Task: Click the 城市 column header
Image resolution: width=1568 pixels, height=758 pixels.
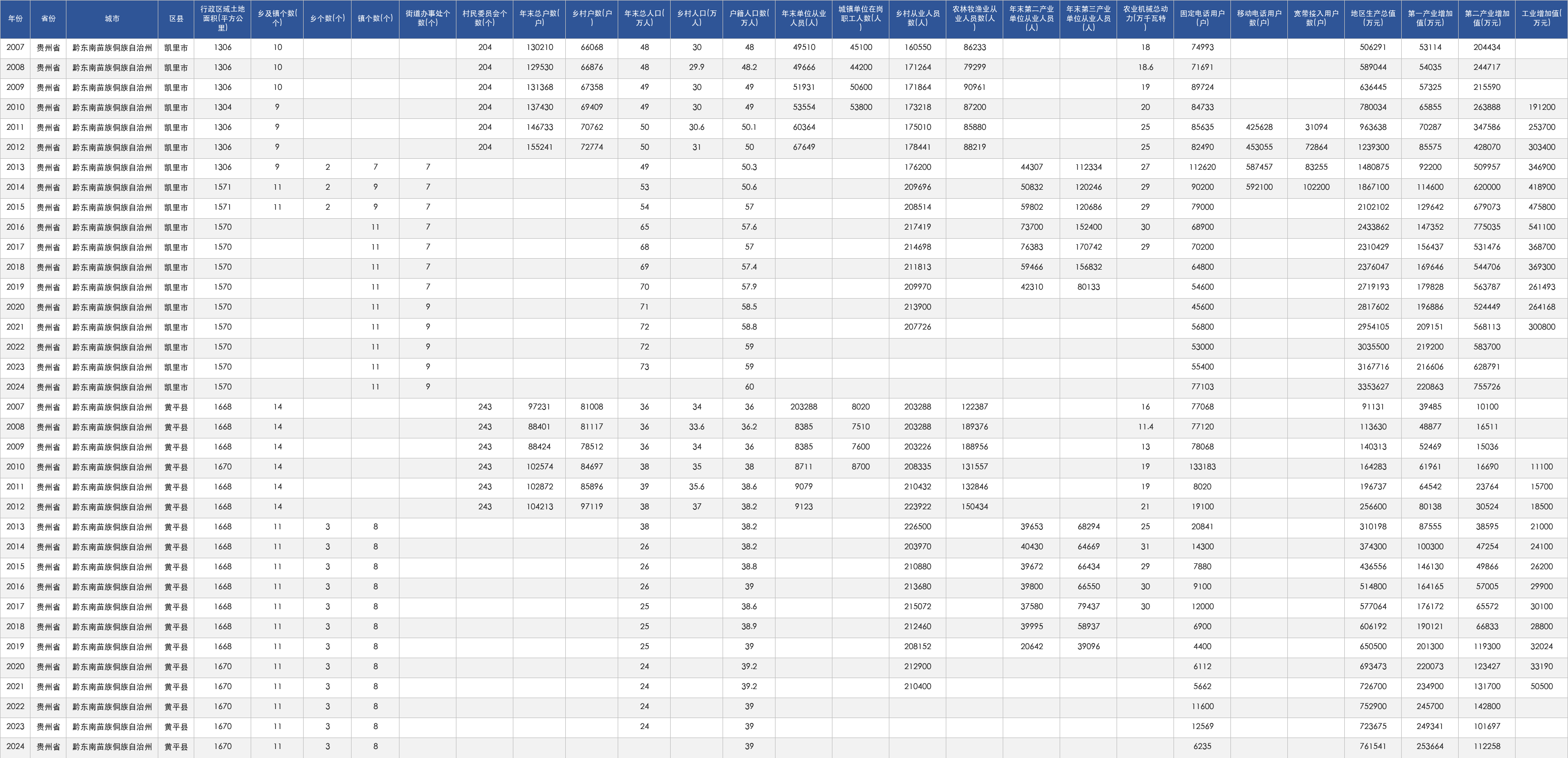Action: [x=112, y=19]
